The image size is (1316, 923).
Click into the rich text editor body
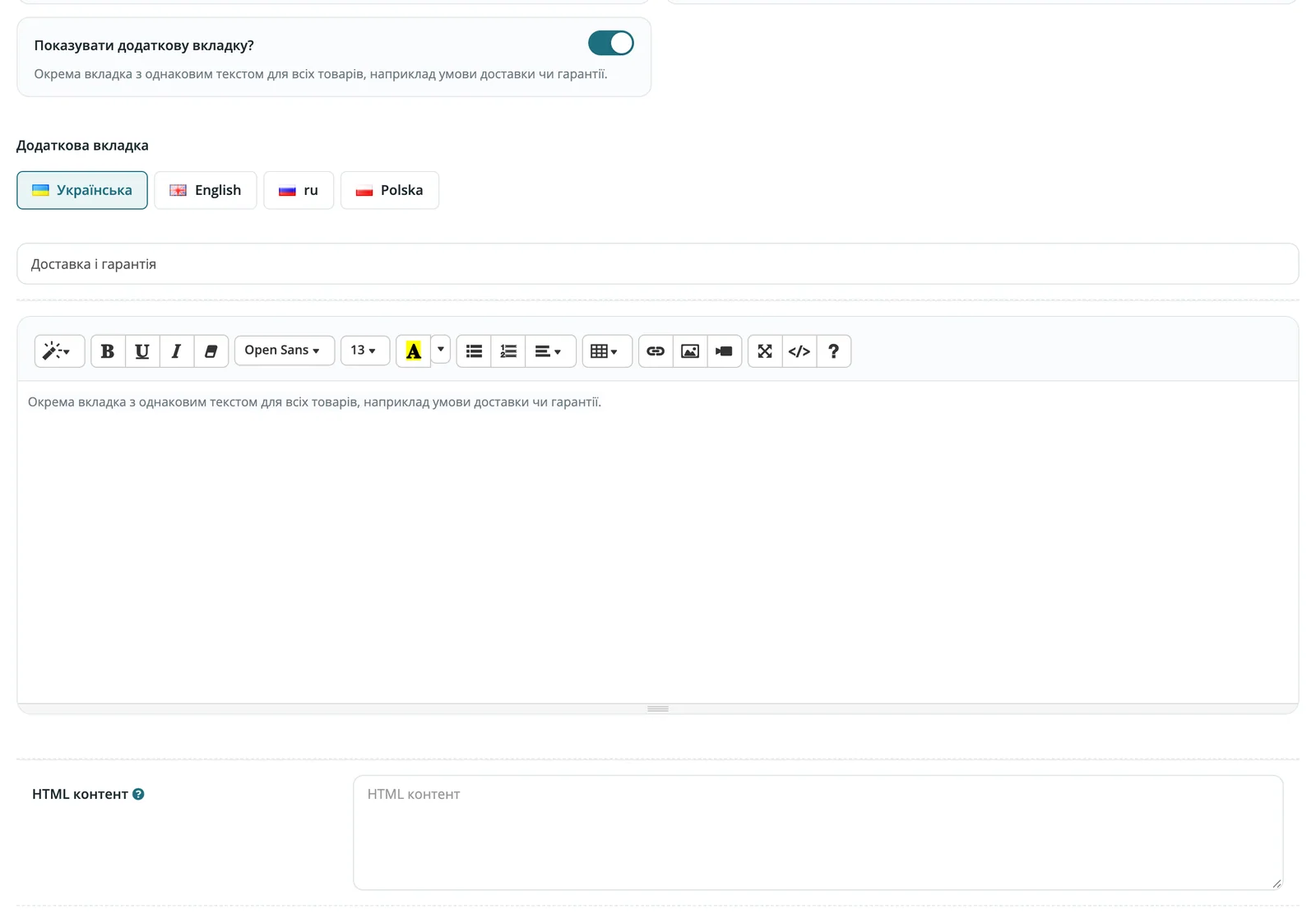tap(658, 541)
